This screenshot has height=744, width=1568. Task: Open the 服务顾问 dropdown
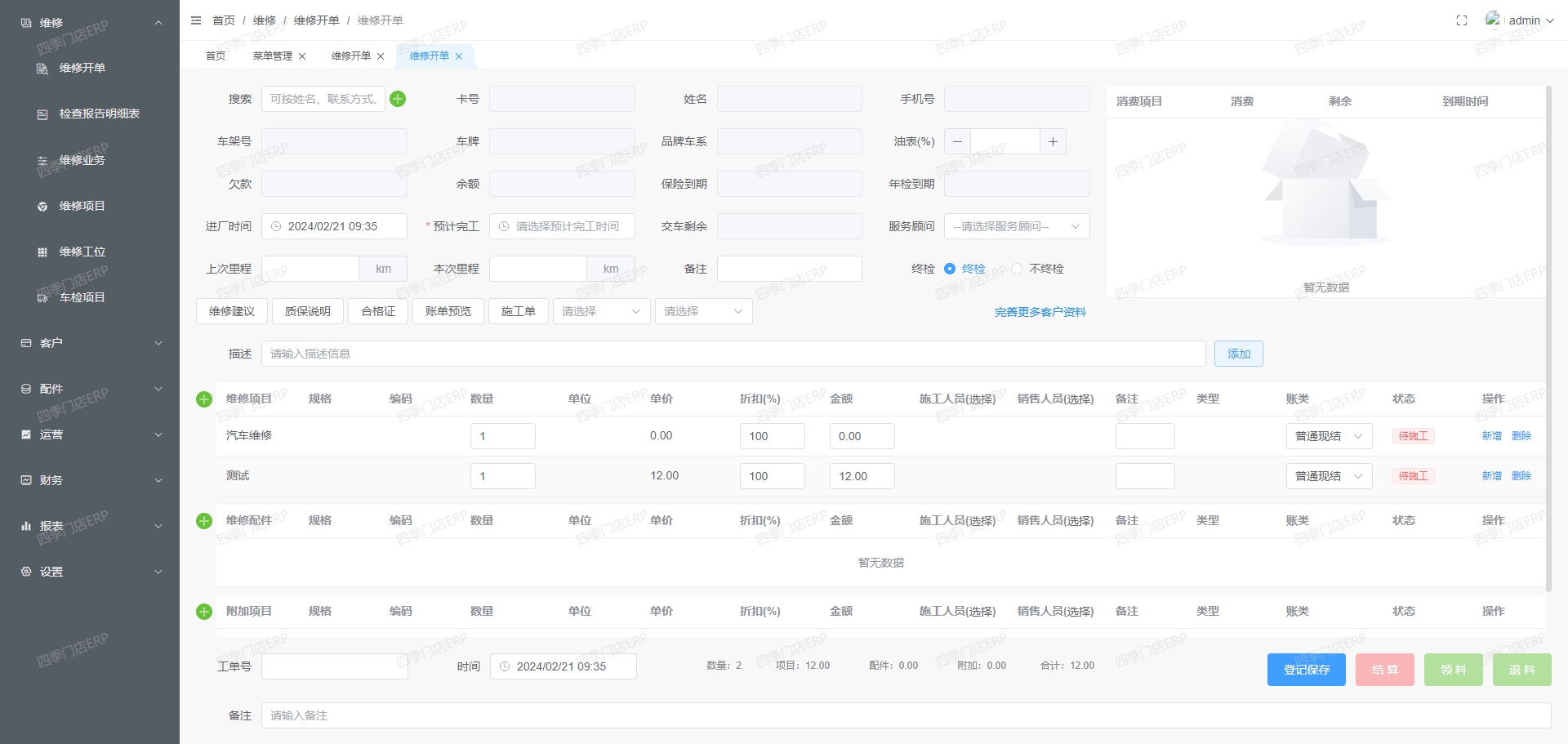click(1017, 226)
